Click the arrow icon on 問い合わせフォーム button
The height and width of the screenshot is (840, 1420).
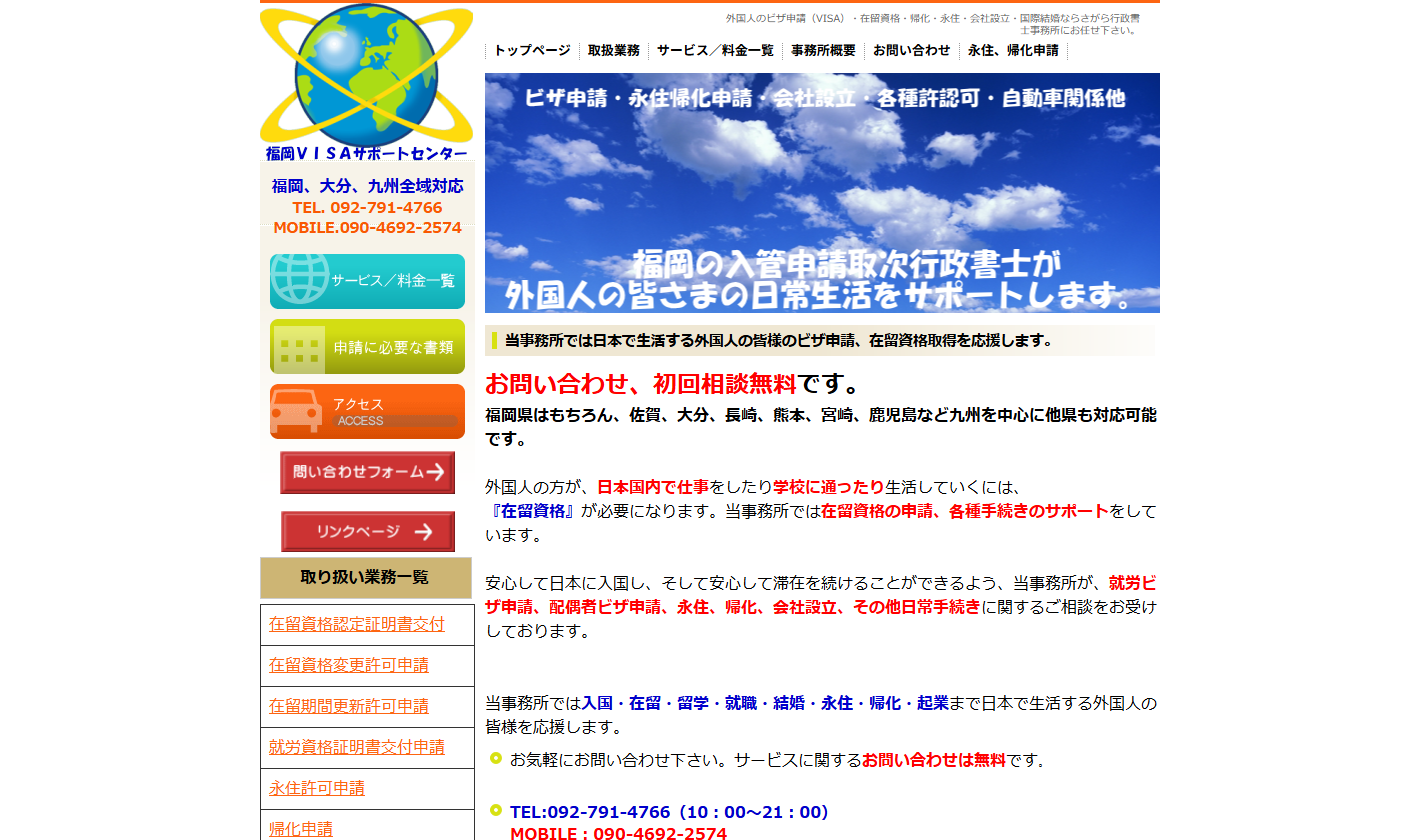click(x=436, y=473)
